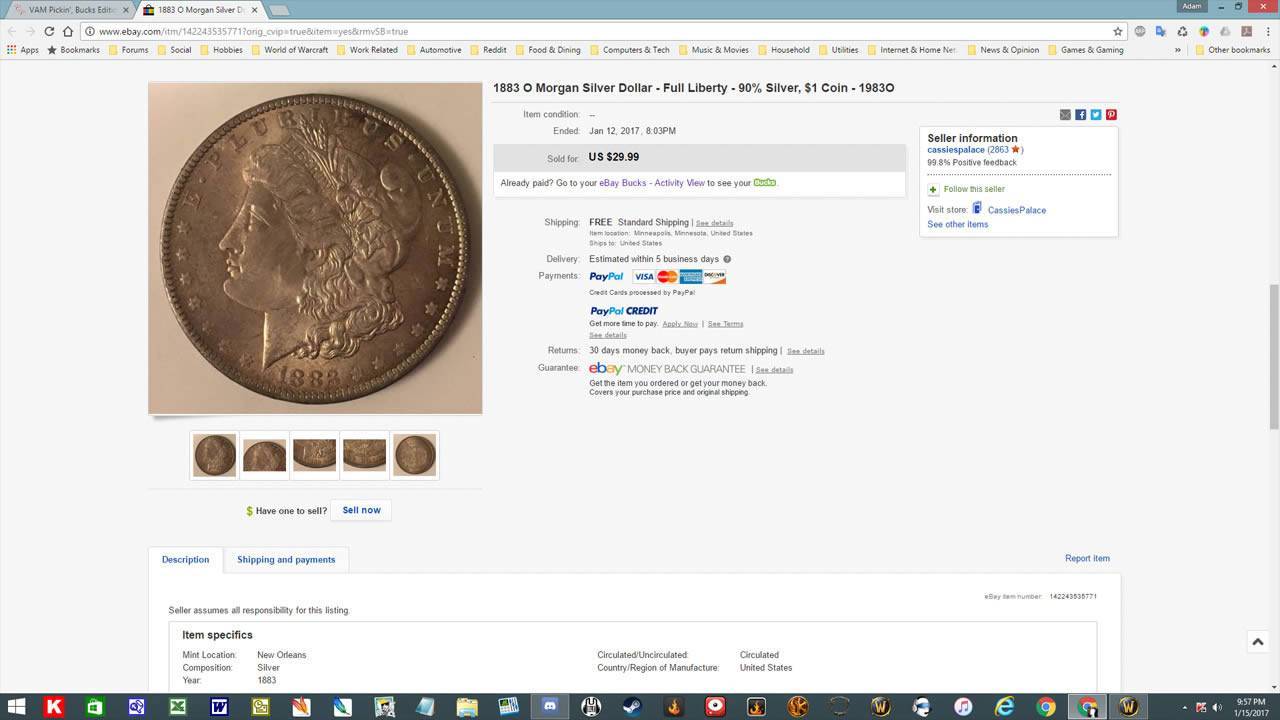The image size is (1280, 720).
Task: Click the delivery estimate help icon
Action: coord(727,259)
